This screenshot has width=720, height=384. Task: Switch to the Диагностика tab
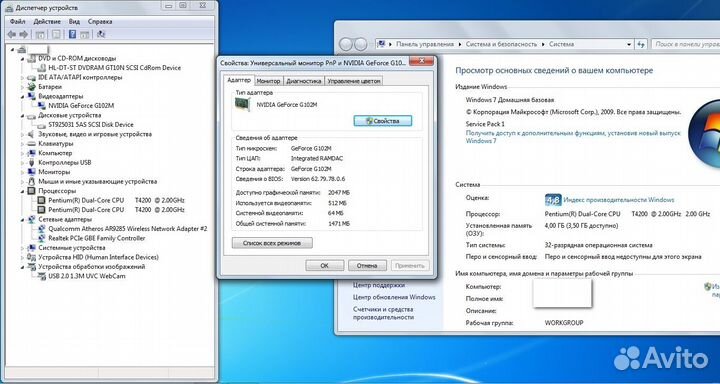coord(304,81)
